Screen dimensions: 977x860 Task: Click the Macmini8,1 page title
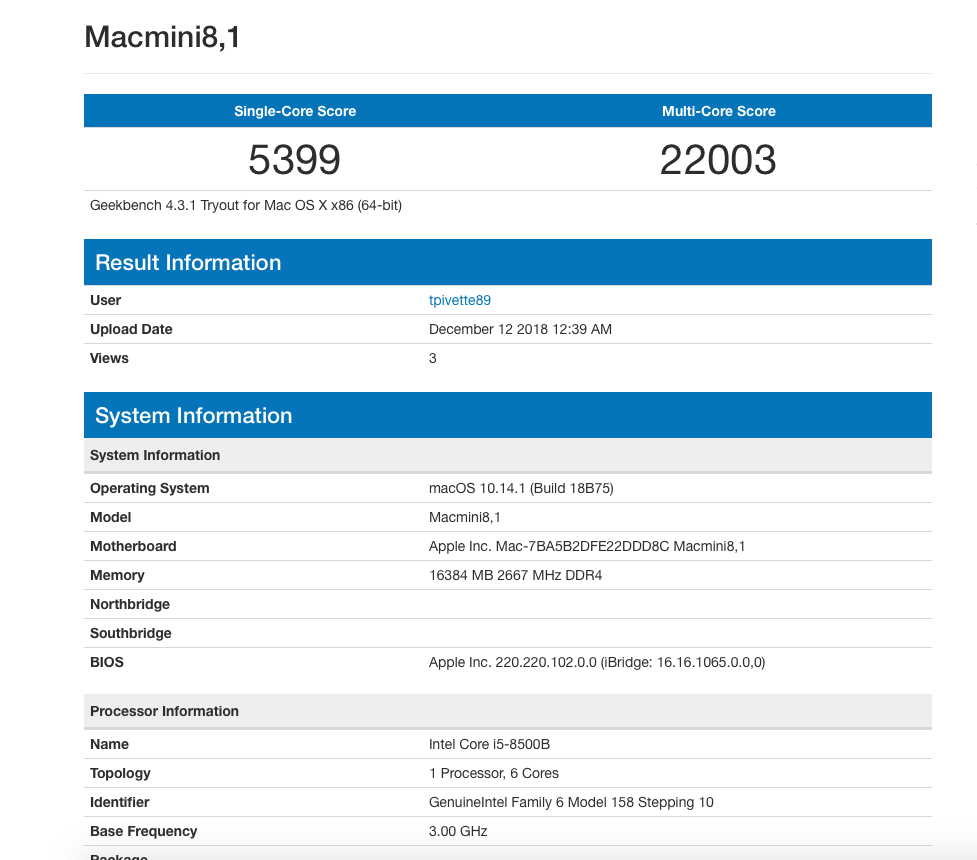(x=162, y=37)
